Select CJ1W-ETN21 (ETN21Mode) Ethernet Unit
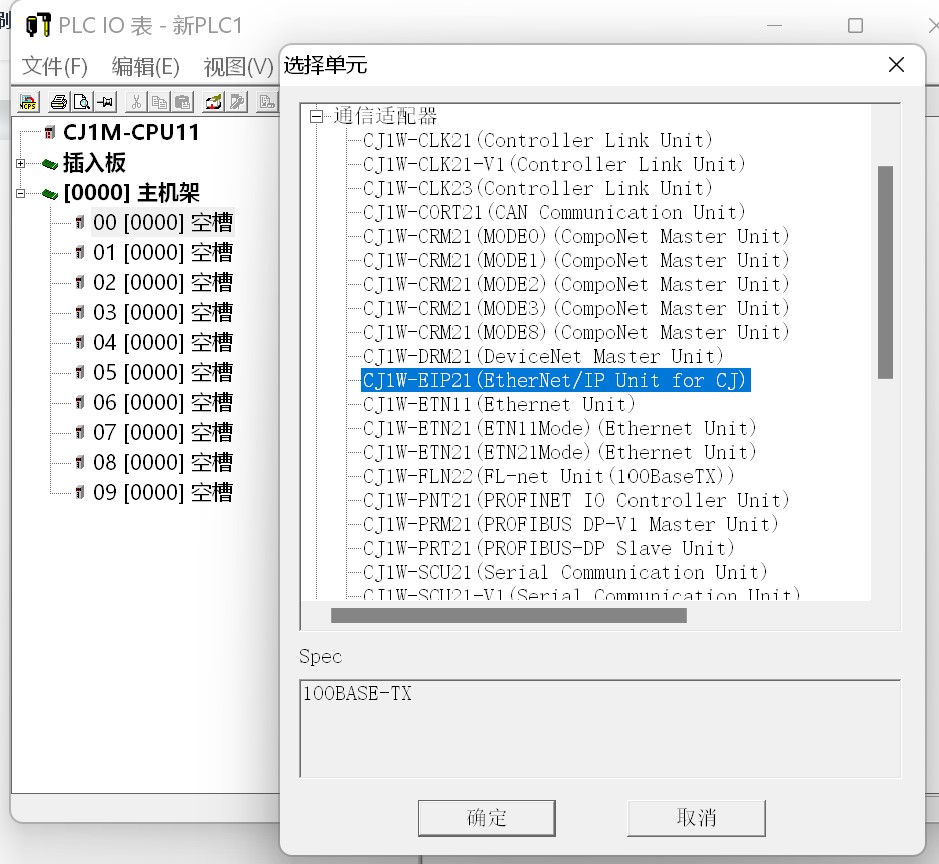This screenshot has height=864, width=939. [559, 452]
